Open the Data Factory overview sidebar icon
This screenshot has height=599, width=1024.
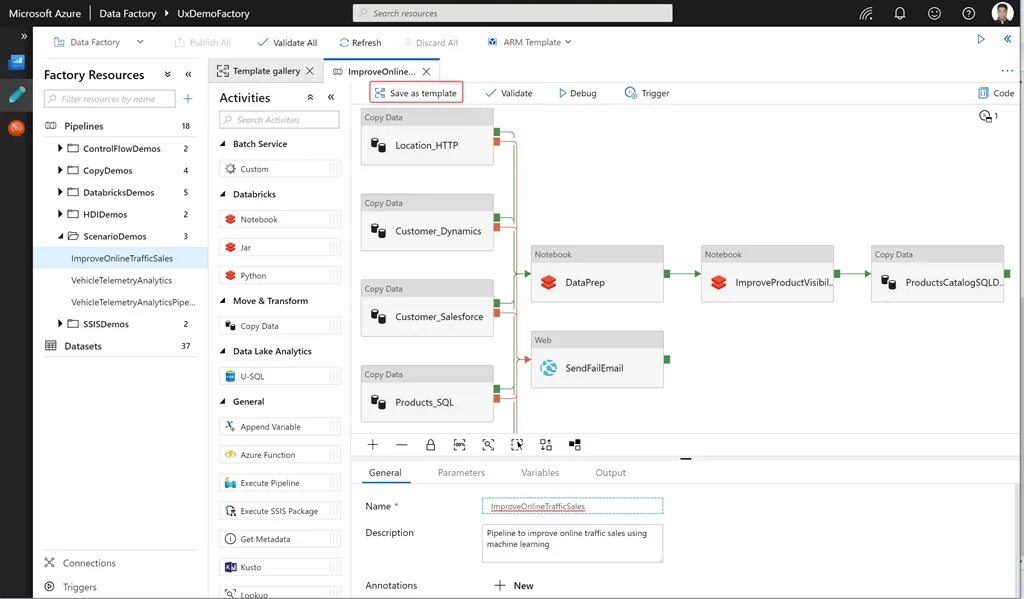16,62
